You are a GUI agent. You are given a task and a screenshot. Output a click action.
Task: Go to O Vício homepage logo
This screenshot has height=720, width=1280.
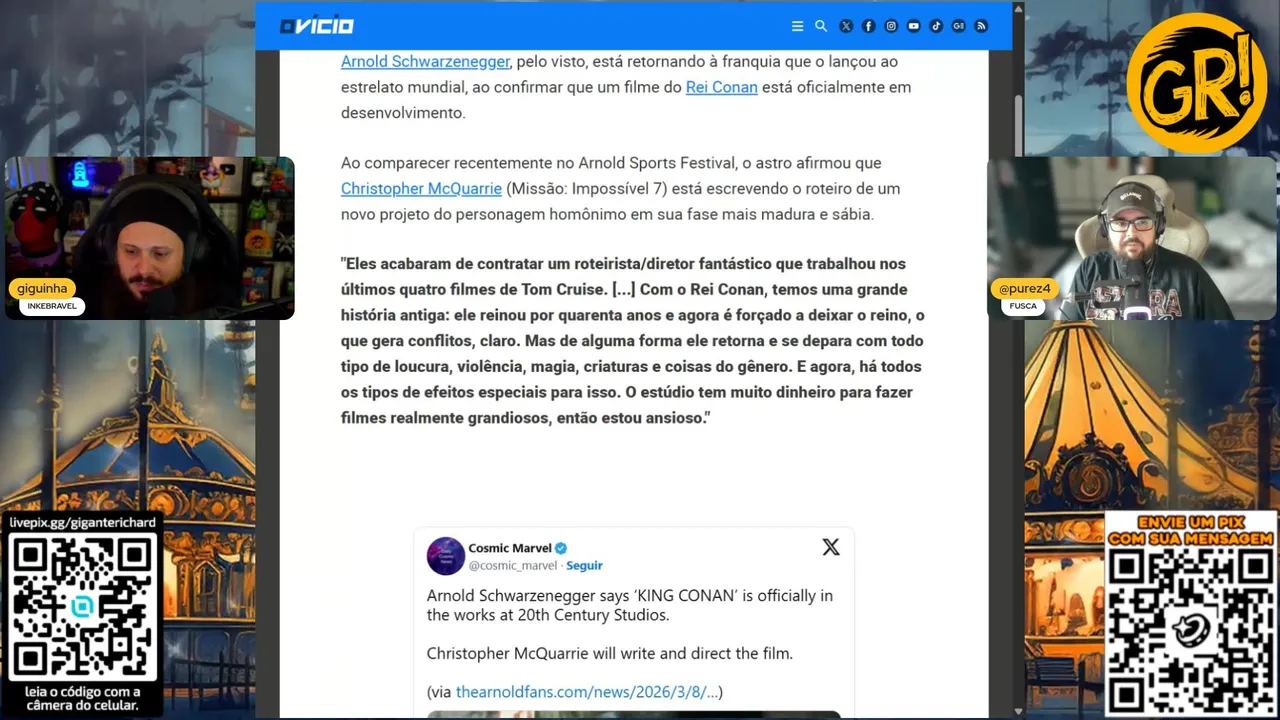click(316, 26)
